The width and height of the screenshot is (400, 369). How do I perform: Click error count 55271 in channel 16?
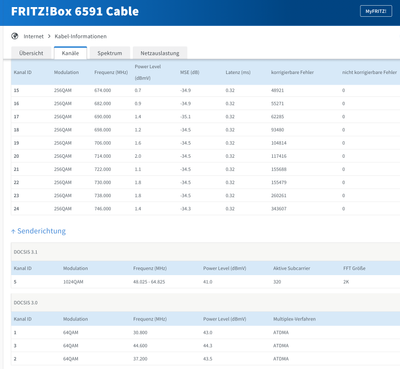point(277,104)
